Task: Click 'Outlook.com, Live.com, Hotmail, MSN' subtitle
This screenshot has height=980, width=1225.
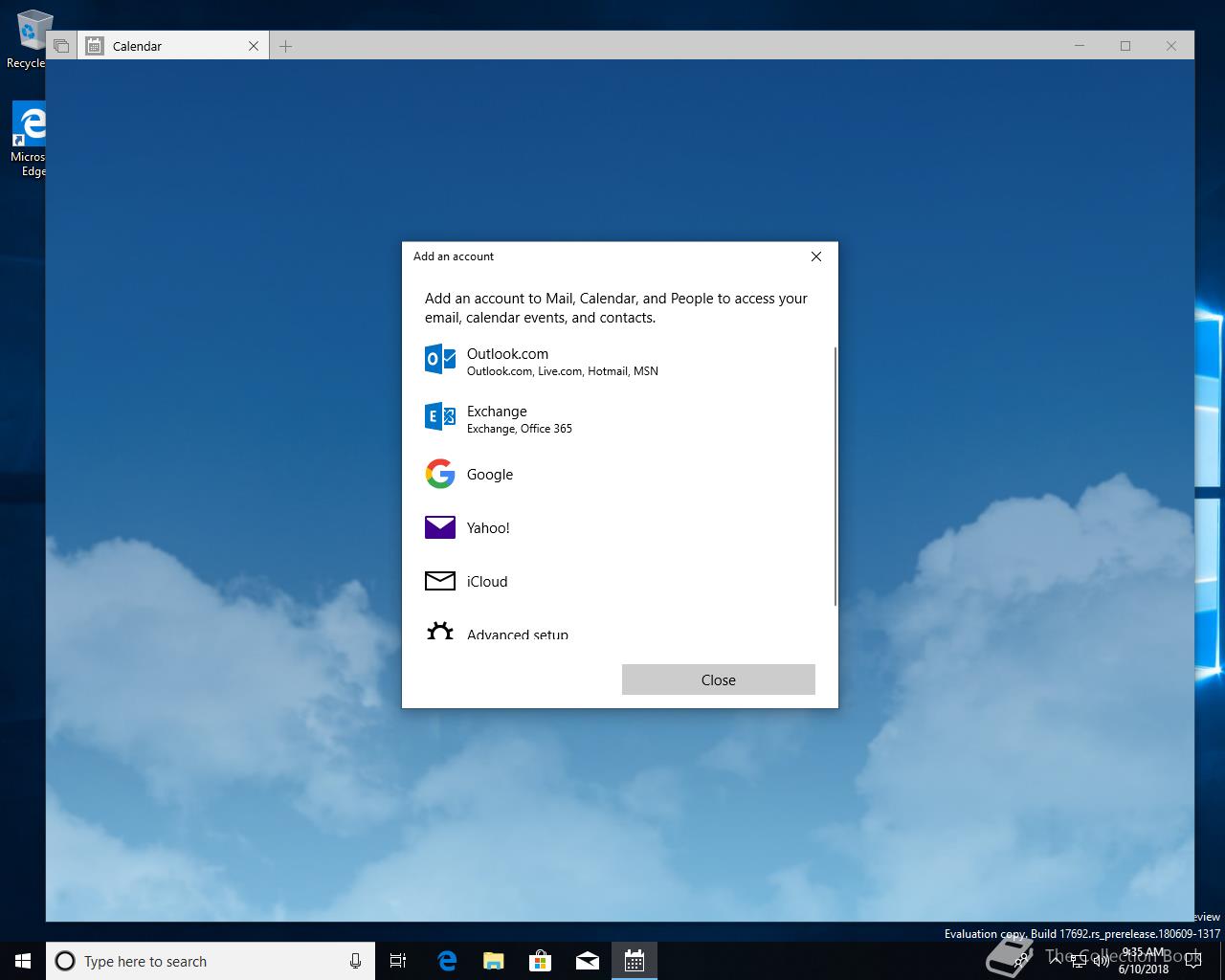Action: click(563, 371)
